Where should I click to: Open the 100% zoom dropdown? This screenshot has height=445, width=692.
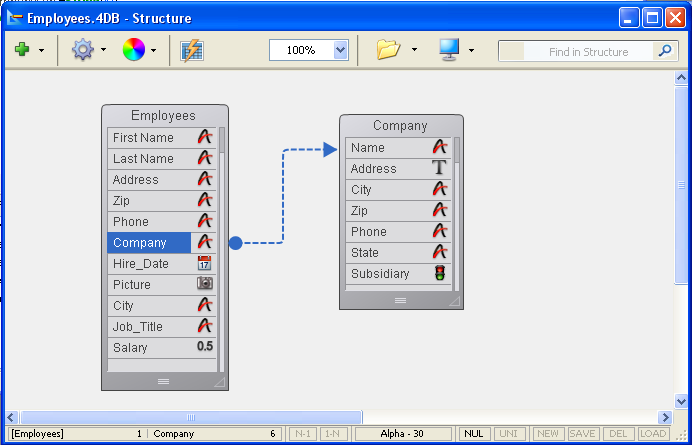coord(341,50)
